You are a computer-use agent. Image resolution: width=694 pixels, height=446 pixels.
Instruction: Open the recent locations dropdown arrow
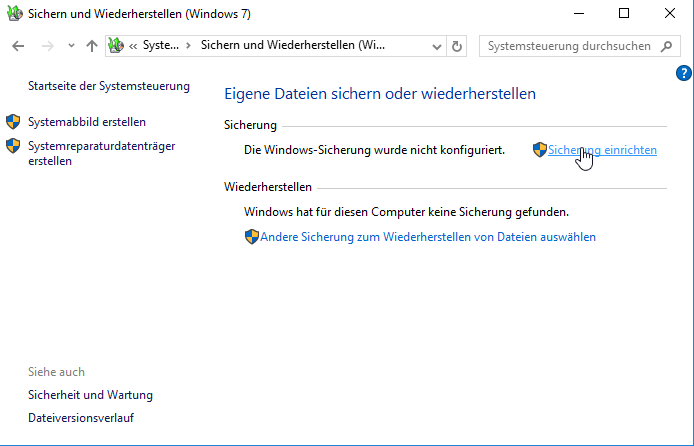(x=71, y=46)
